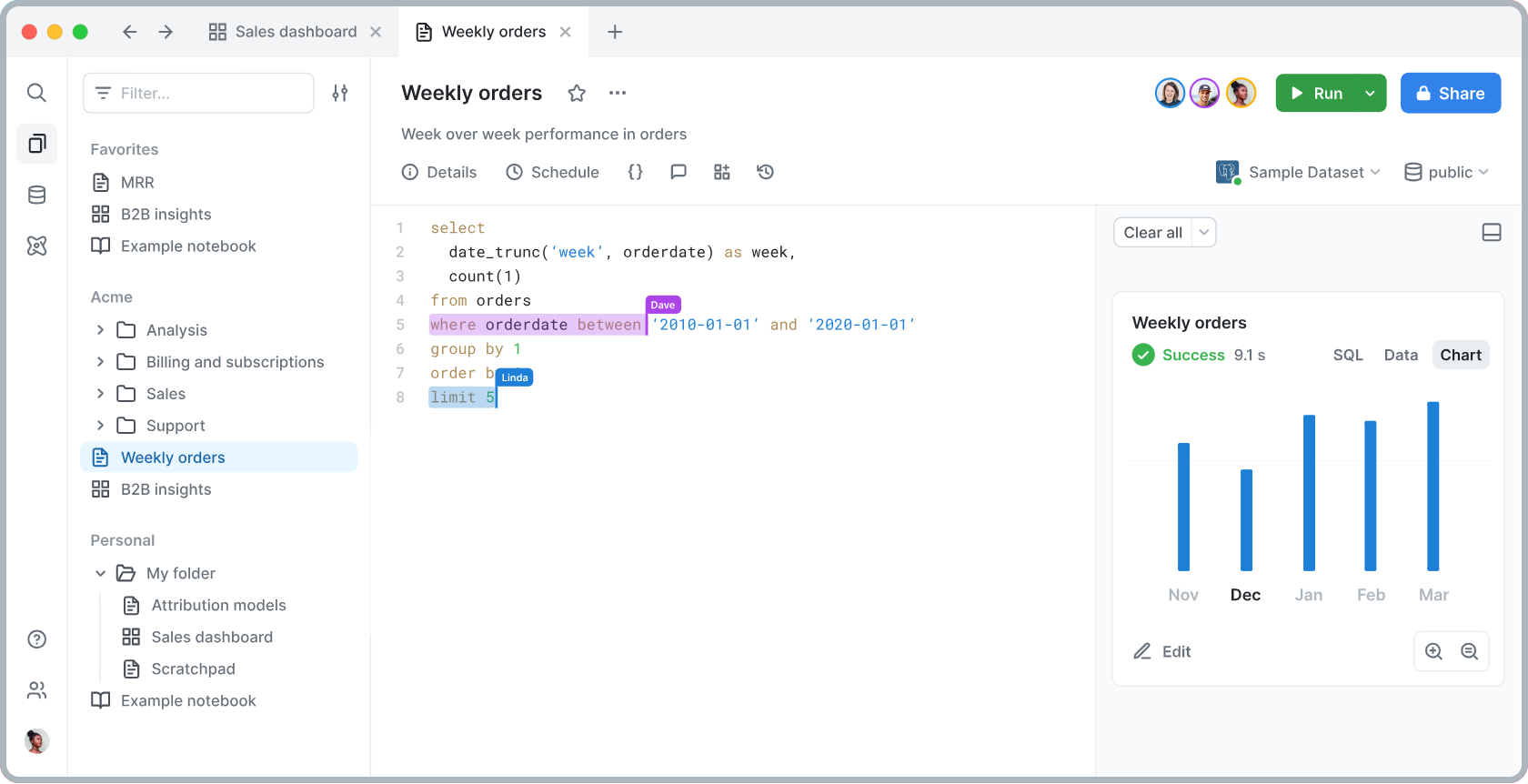The image size is (1528, 784).
Task: Switch to the Sales dashboard tab
Action: coord(284,32)
